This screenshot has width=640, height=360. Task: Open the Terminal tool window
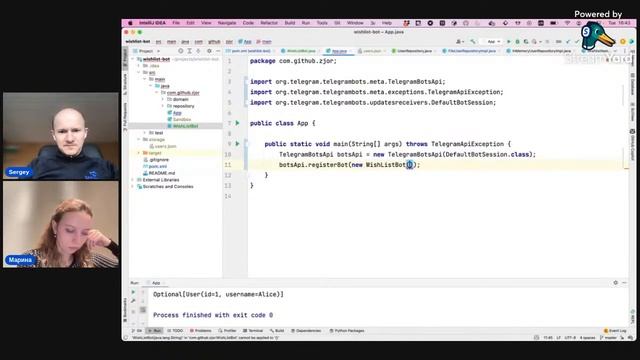[253, 331]
